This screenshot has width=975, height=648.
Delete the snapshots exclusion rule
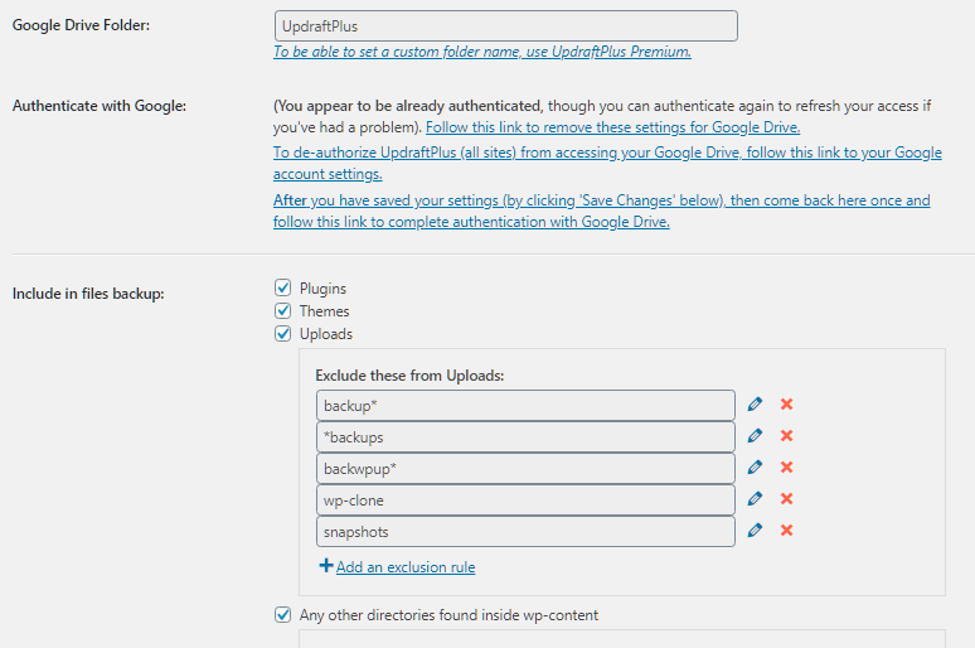click(x=787, y=531)
